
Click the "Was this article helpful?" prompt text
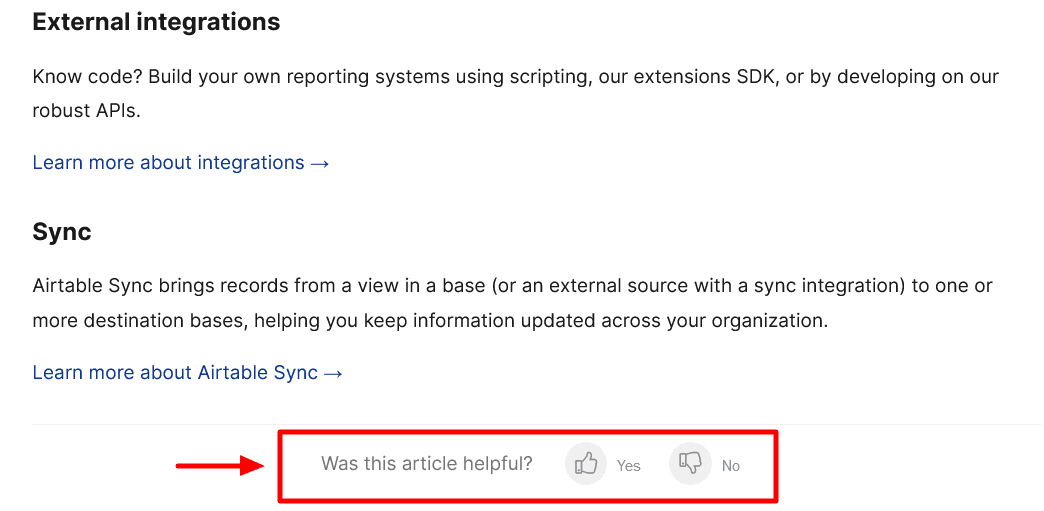(x=426, y=464)
